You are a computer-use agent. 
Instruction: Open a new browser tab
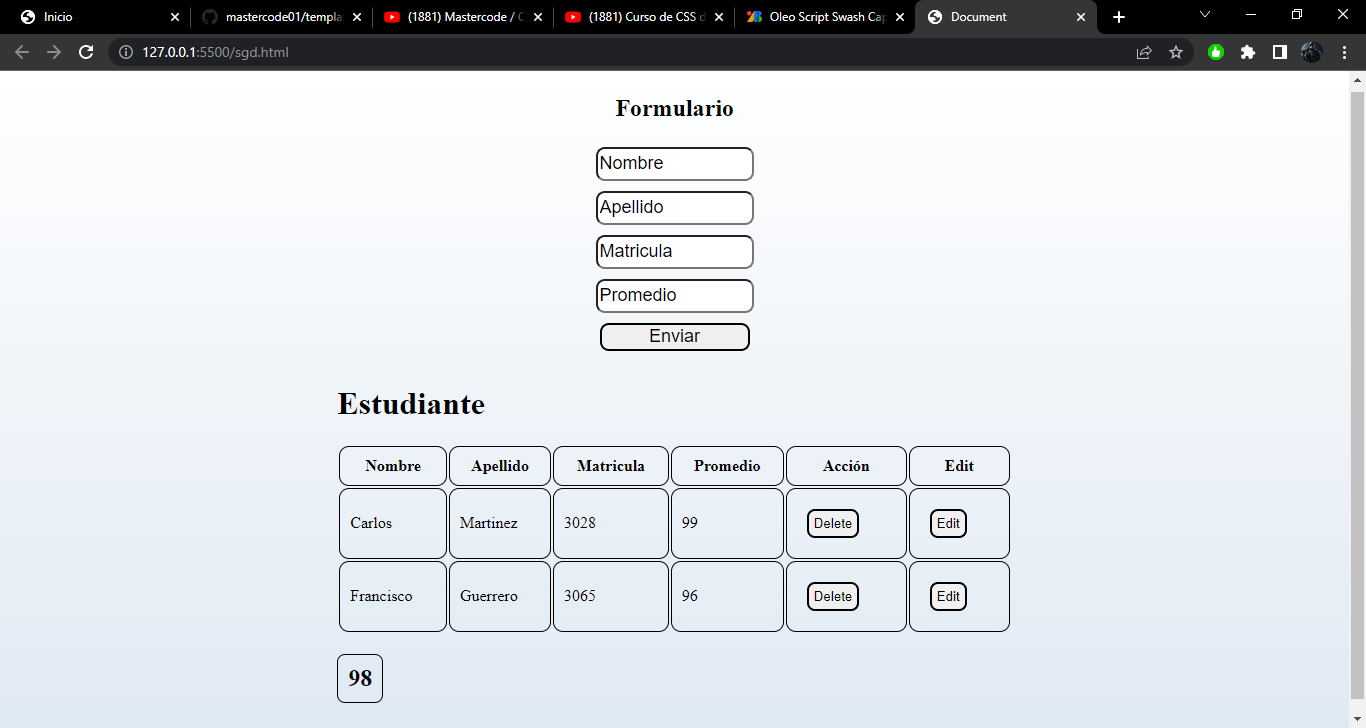1118,17
